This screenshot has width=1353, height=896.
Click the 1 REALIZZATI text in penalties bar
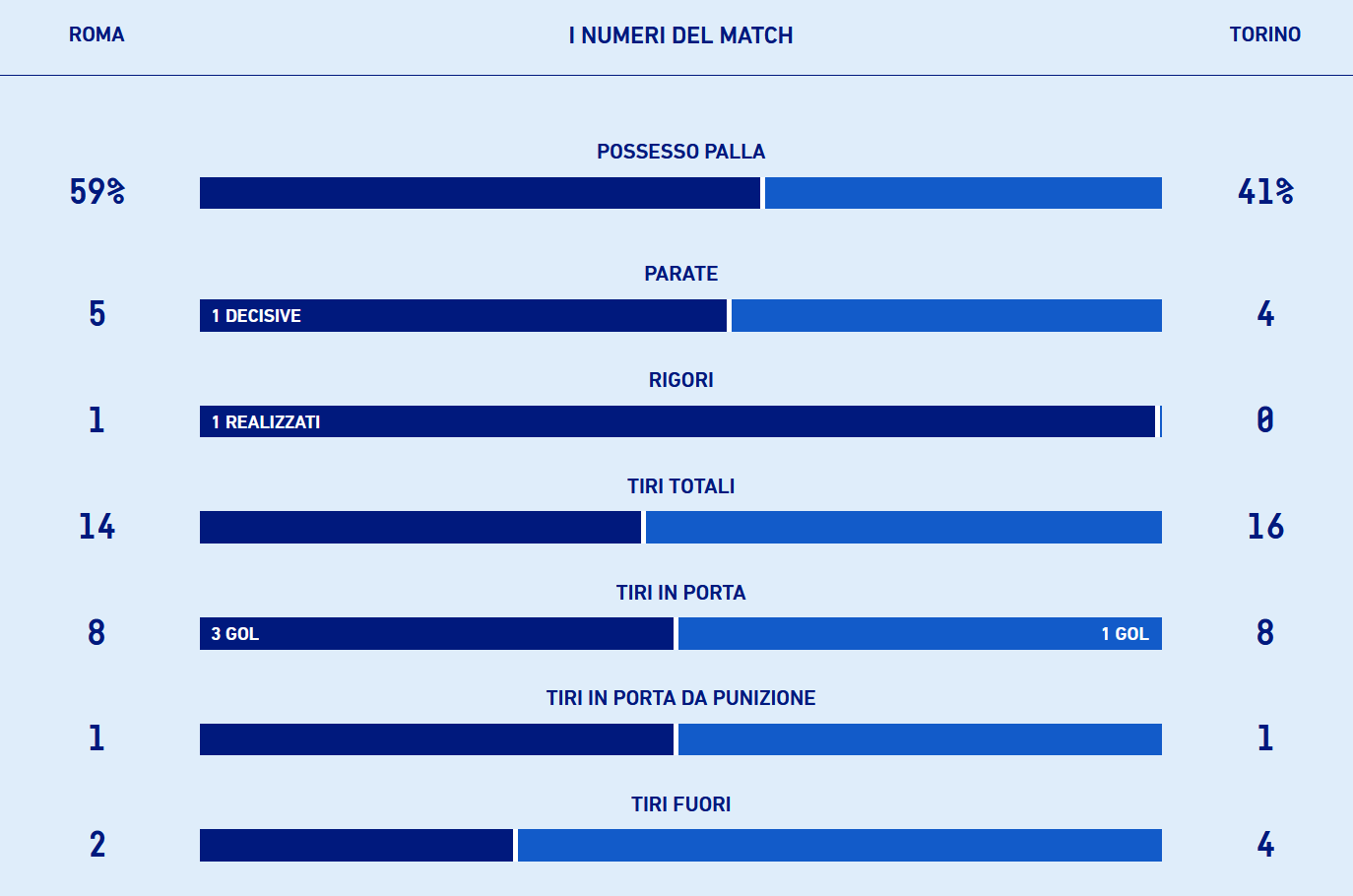tap(266, 422)
